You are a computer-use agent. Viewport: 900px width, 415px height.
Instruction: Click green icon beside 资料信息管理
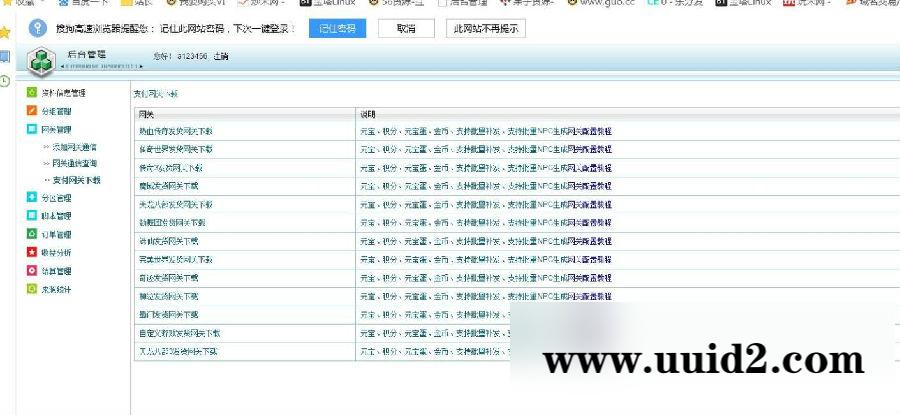[32, 92]
